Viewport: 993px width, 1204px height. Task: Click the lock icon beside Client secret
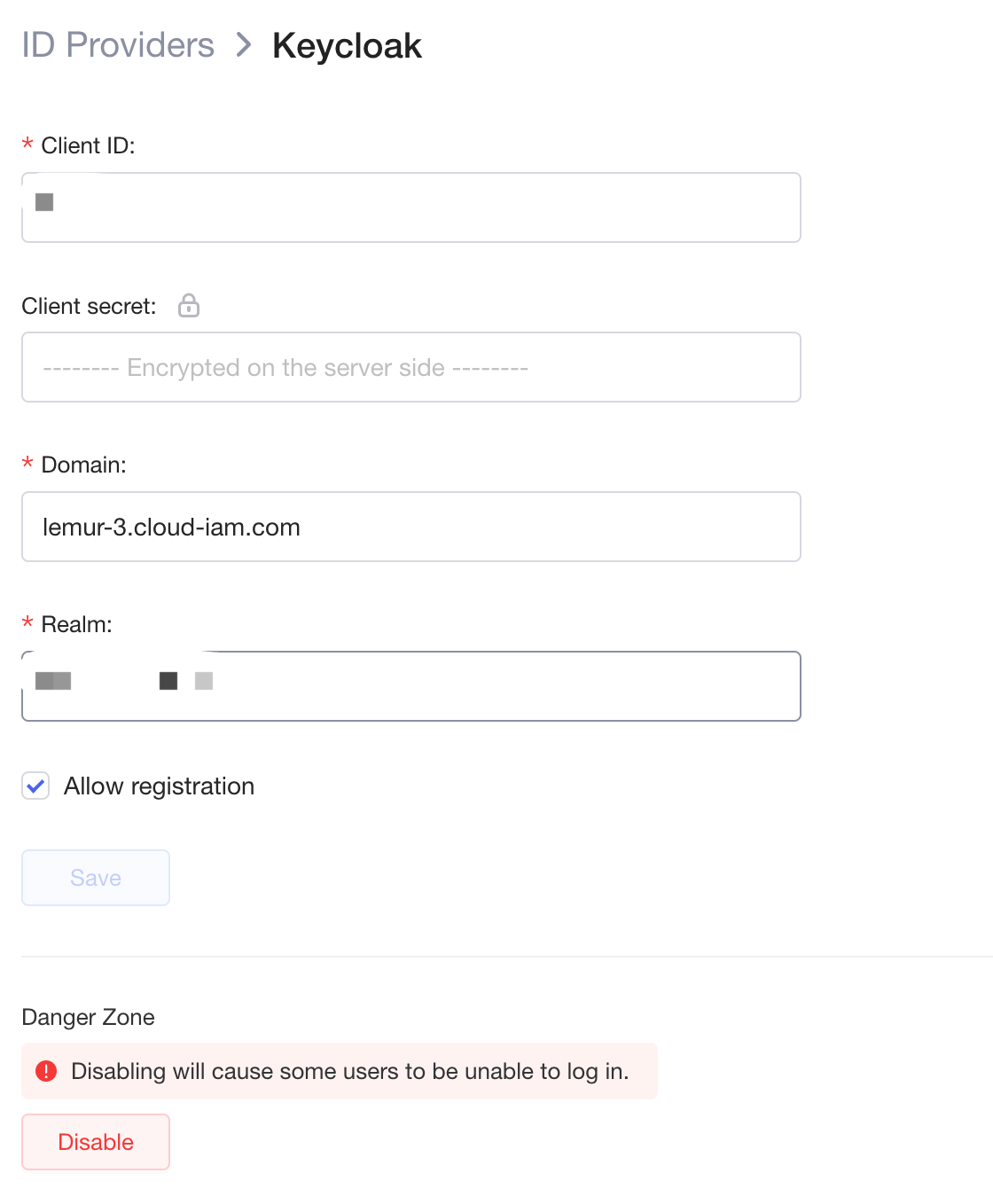point(188,306)
